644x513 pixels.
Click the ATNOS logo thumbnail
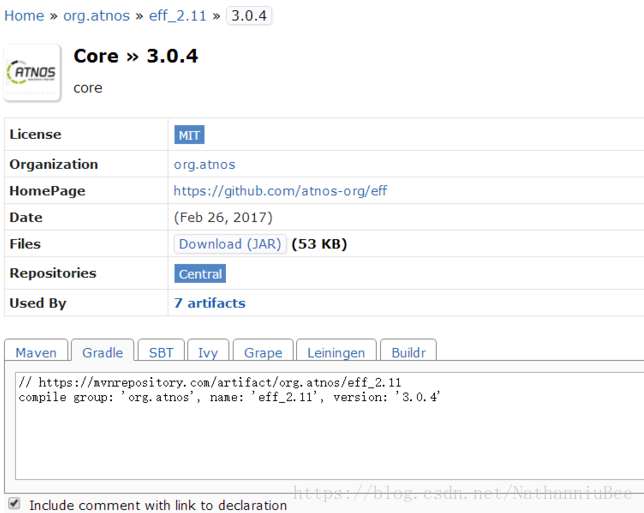[x=32, y=73]
